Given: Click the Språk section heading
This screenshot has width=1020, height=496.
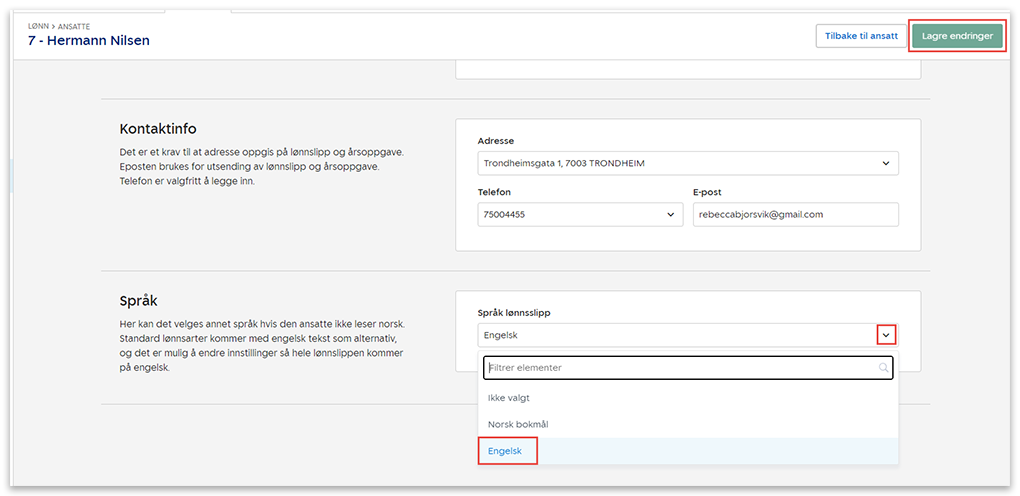Looking at the screenshot, I should click(138, 300).
